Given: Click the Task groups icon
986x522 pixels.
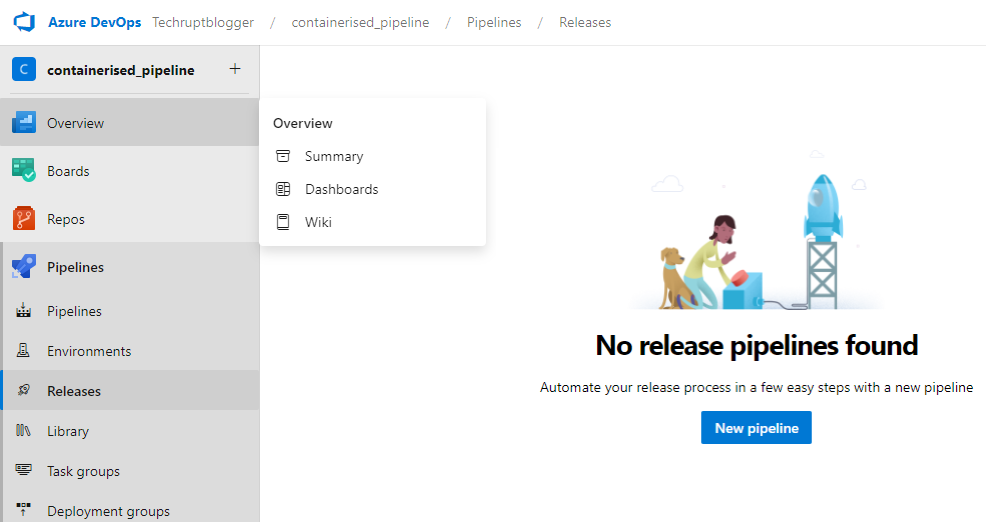Looking at the screenshot, I should coord(24,471).
